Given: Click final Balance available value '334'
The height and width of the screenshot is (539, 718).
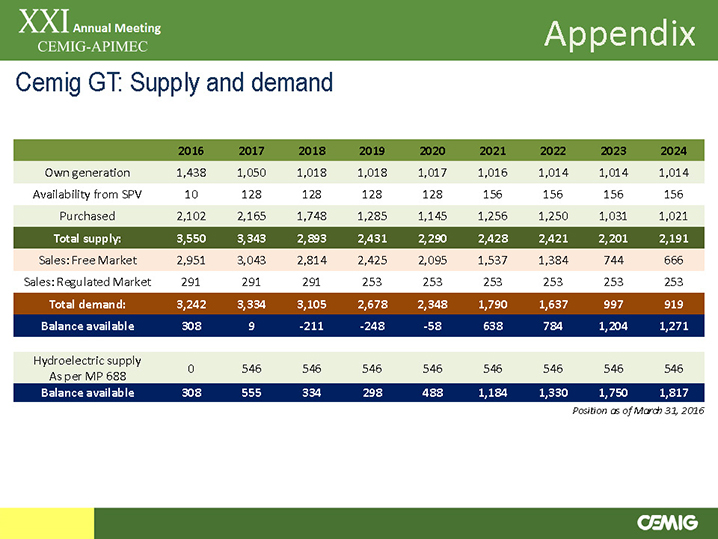Looking at the screenshot, I should tap(312, 392).
